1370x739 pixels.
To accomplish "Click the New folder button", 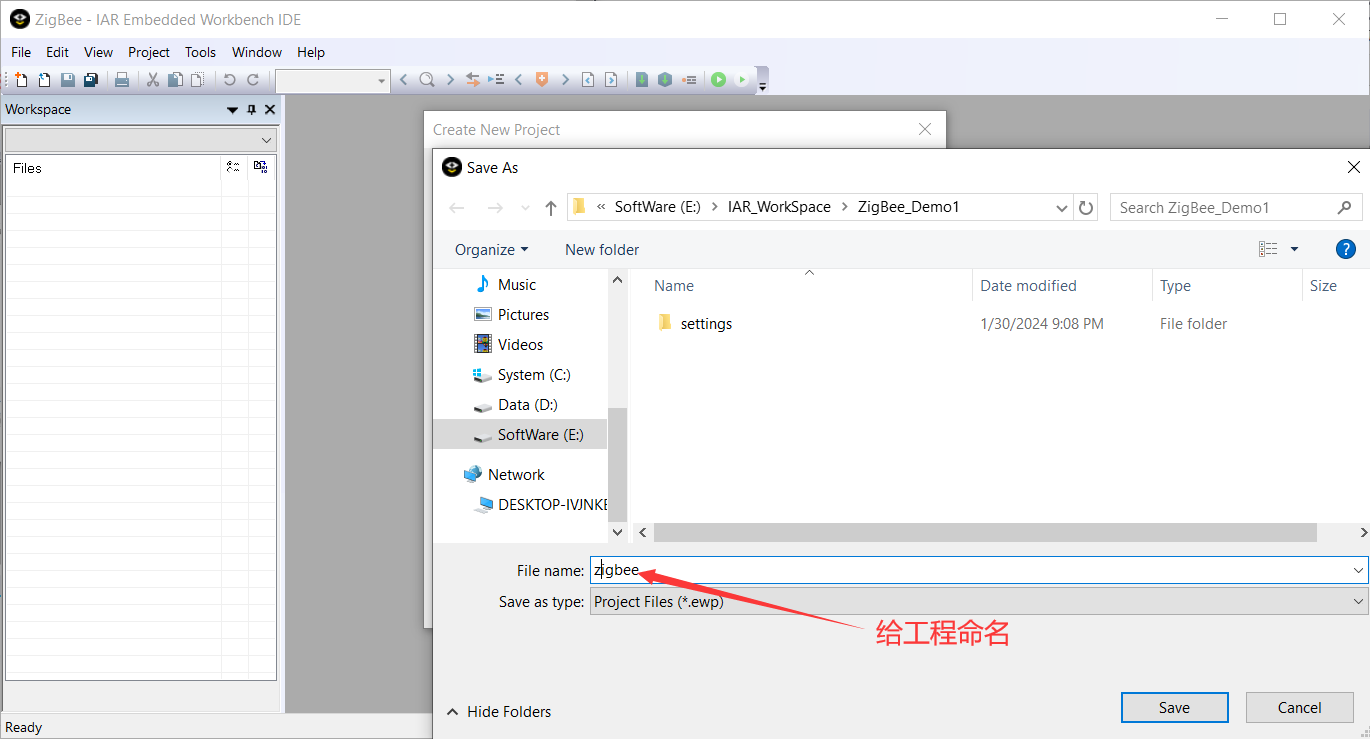I will (x=602, y=249).
